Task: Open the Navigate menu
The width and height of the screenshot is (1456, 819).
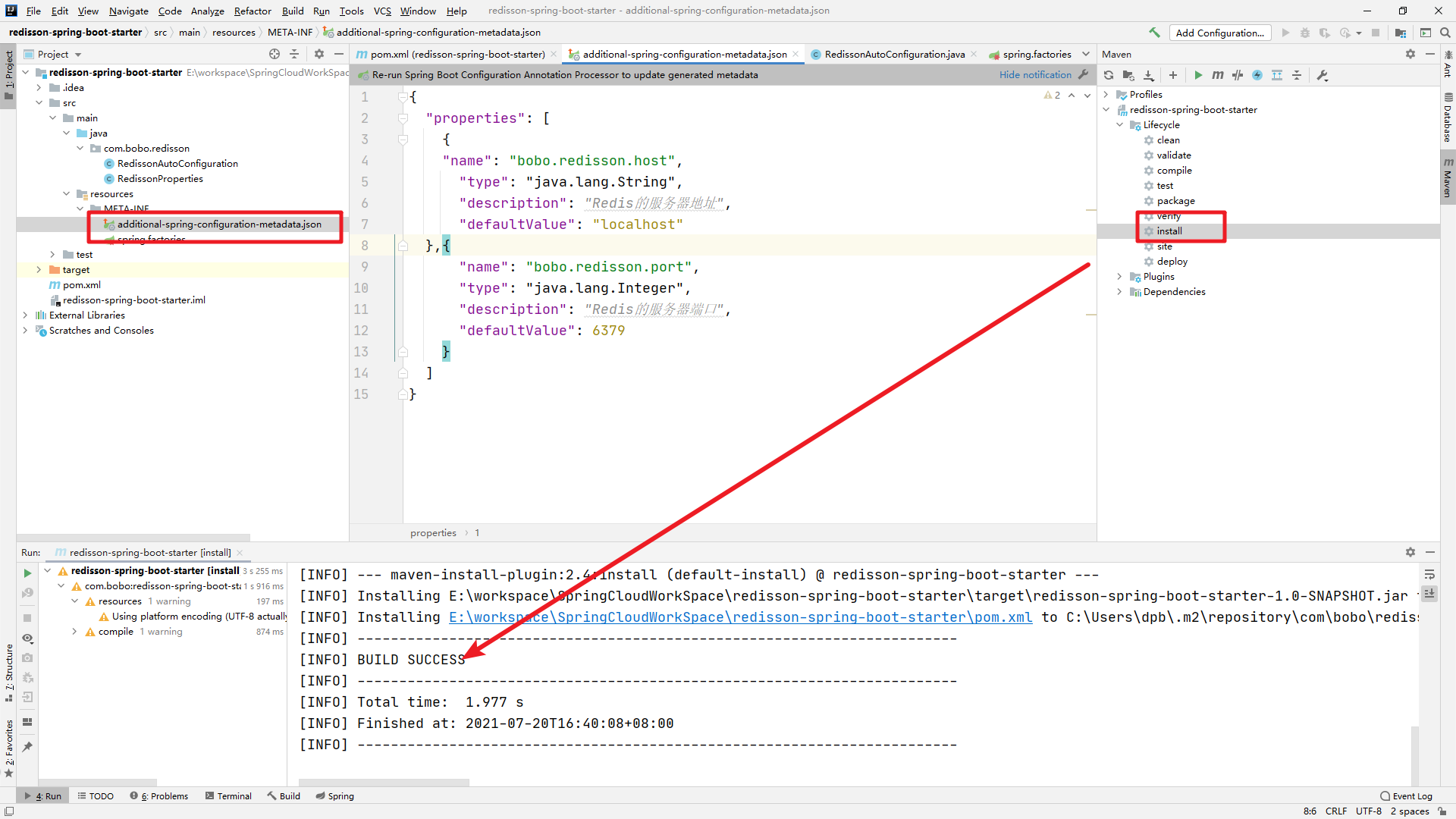Action: click(128, 11)
